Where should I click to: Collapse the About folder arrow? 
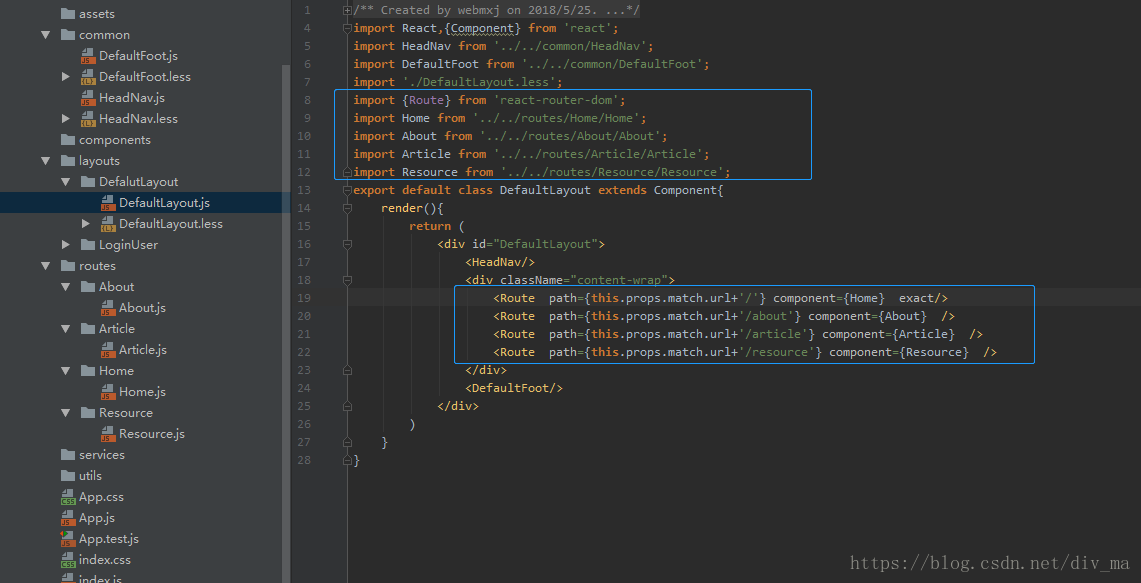[65, 287]
